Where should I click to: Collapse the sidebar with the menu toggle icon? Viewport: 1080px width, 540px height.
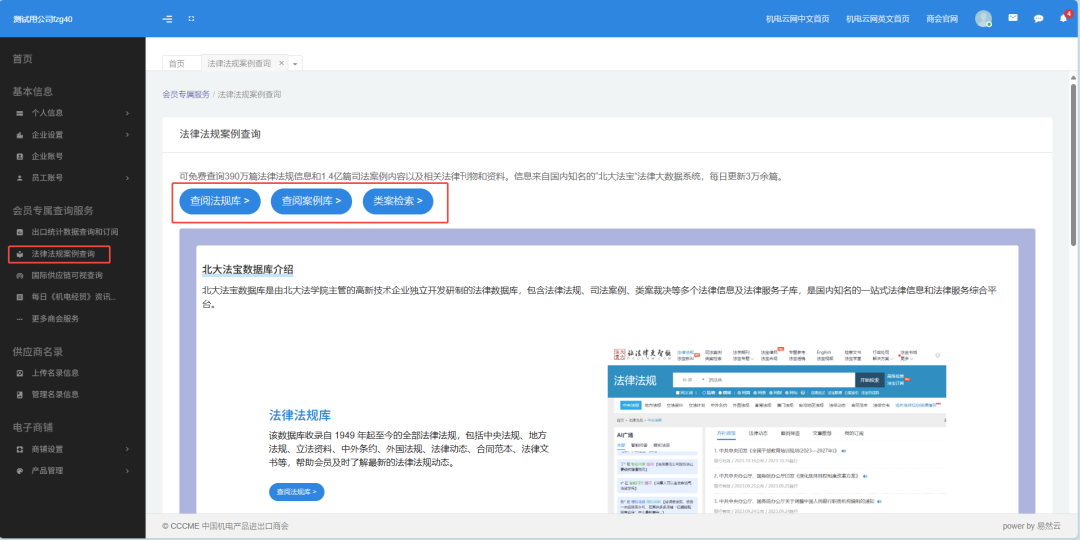[x=167, y=19]
